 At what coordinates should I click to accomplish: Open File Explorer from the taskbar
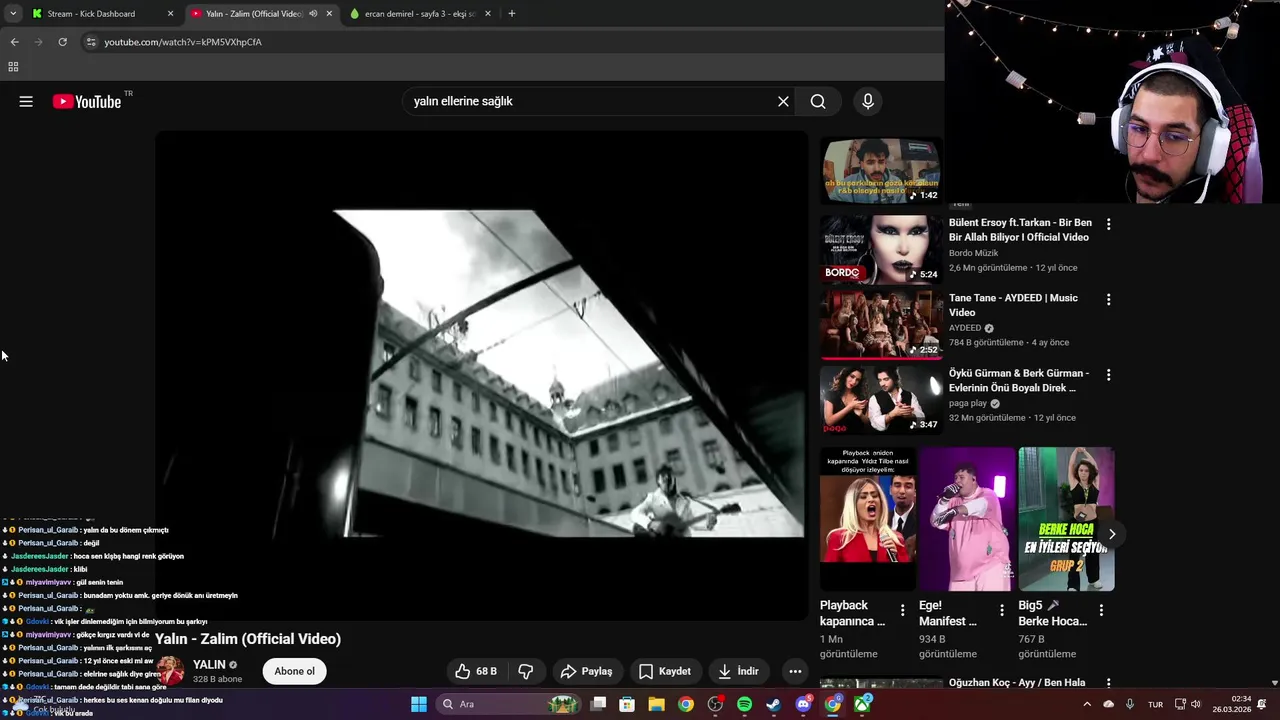tap(656, 704)
